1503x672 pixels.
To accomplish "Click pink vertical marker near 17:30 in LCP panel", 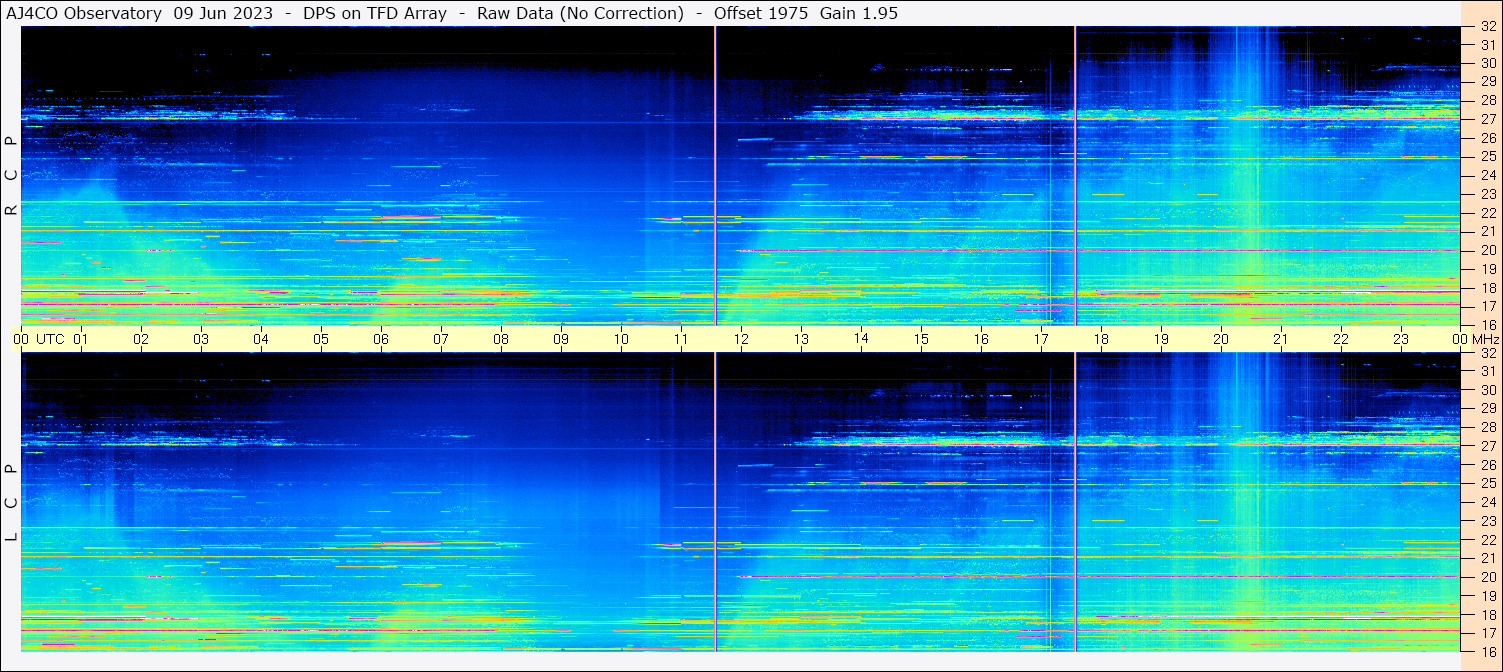I will [1075, 500].
